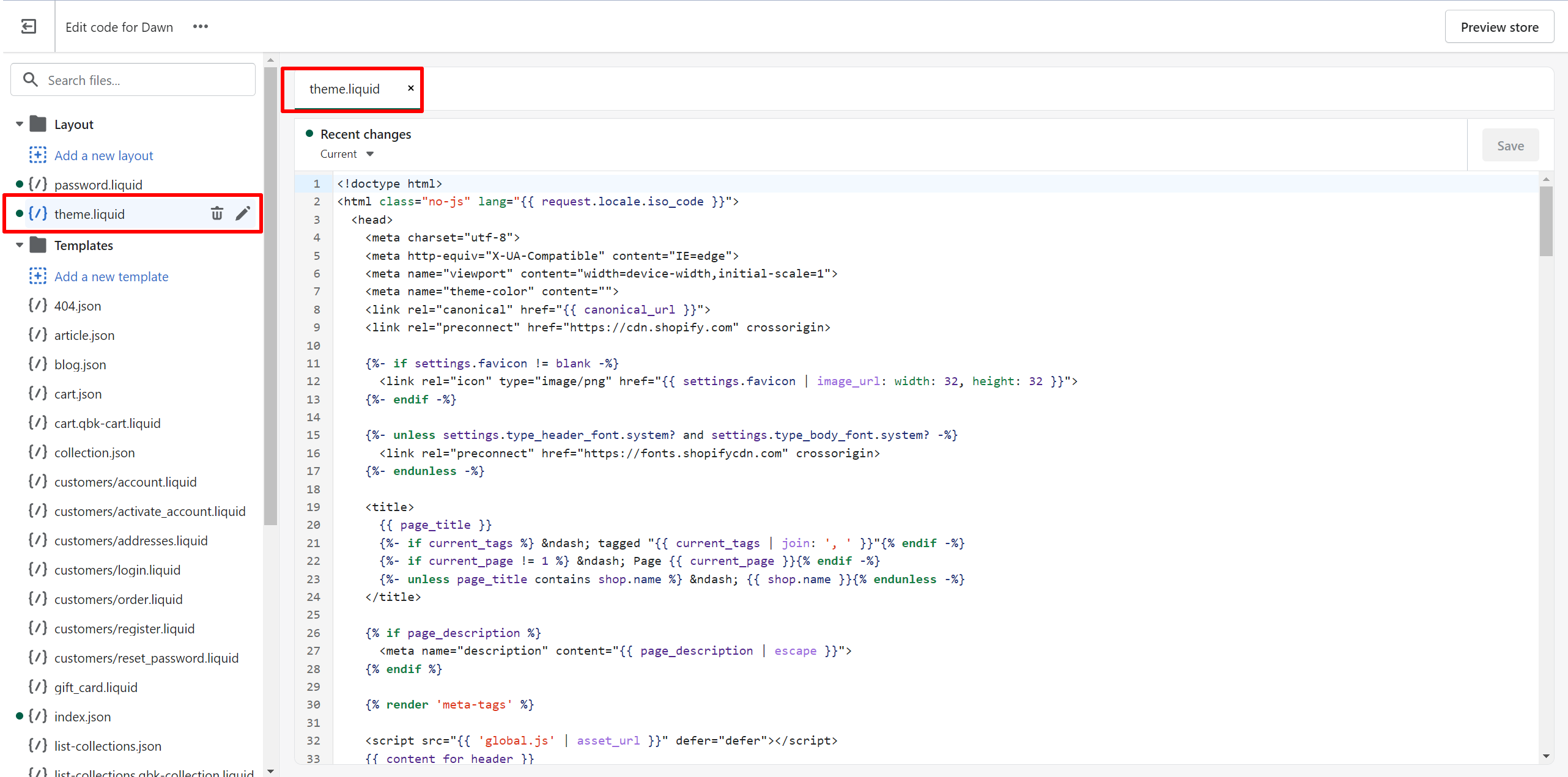The height and width of the screenshot is (777, 1568).
Task: Click the password.liquid file type icon
Action: [x=38, y=184]
